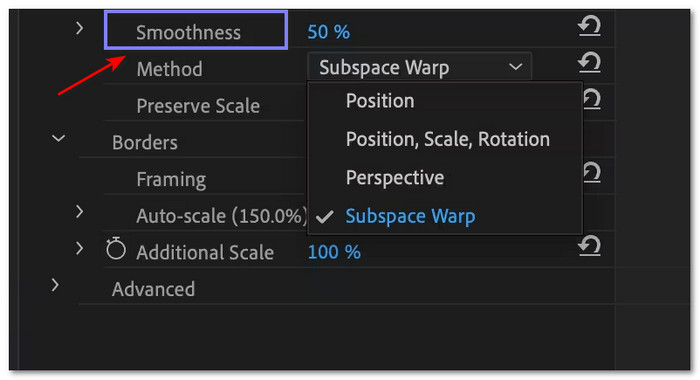This screenshot has height=380, width=700.
Task: Expand the Advanced section
Action: [x=55, y=285]
